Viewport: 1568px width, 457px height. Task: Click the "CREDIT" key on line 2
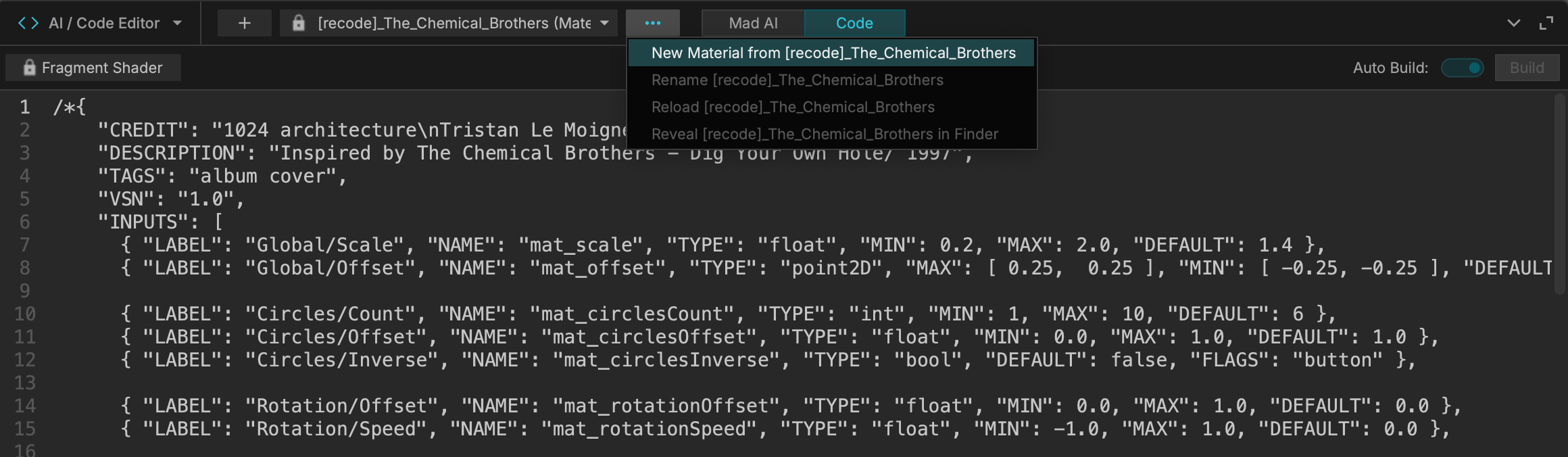[149, 130]
